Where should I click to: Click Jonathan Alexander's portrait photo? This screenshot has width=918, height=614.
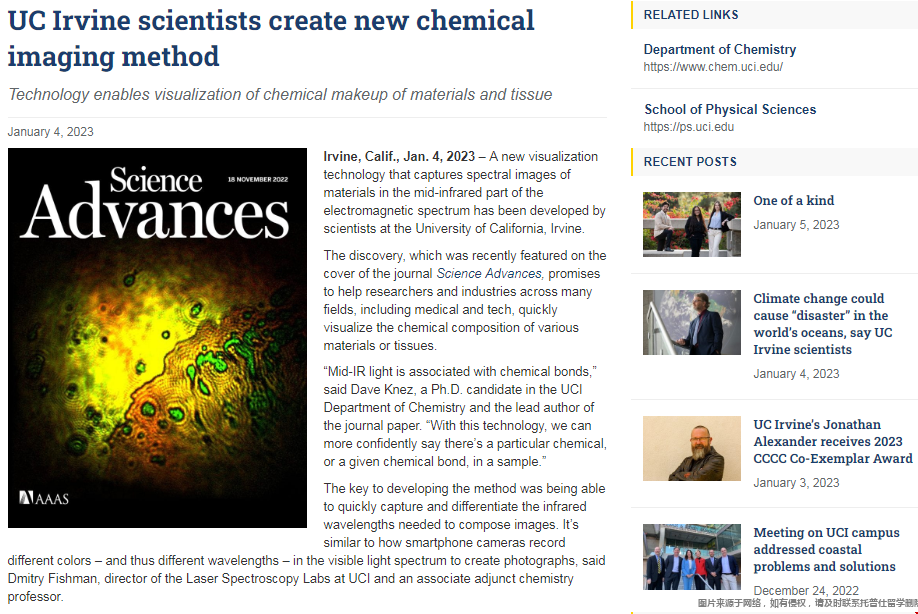pos(691,448)
